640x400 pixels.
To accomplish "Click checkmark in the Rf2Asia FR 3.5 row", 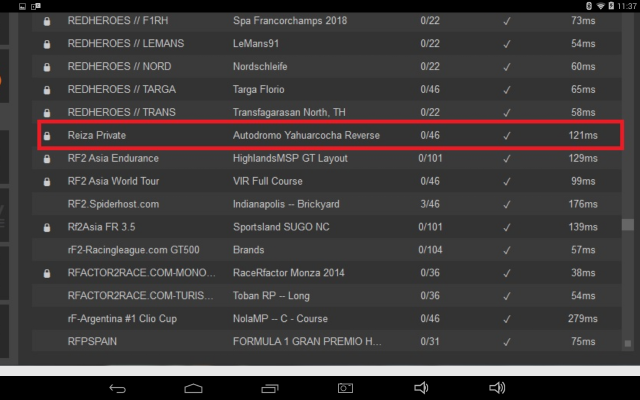I will click(507, 227).
